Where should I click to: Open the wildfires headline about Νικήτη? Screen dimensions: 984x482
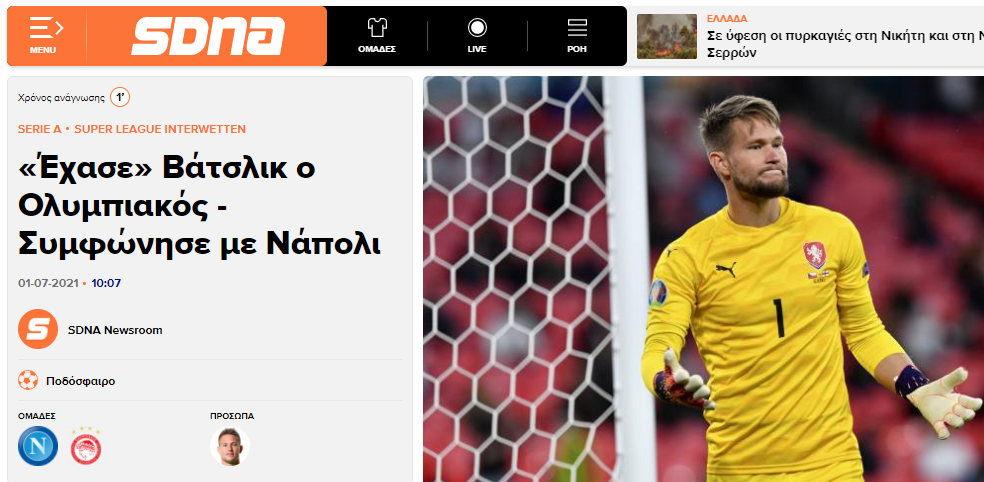click(845, 44)
